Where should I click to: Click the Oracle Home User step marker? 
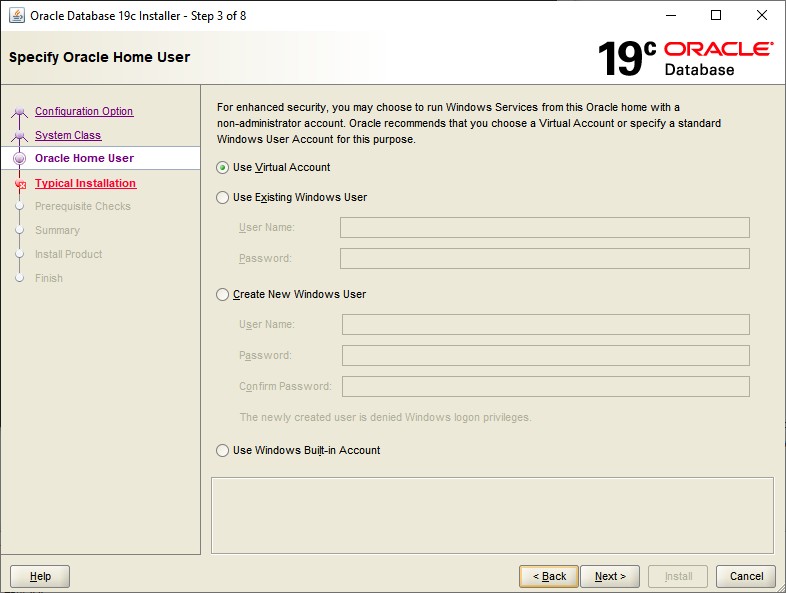point(20,158)
